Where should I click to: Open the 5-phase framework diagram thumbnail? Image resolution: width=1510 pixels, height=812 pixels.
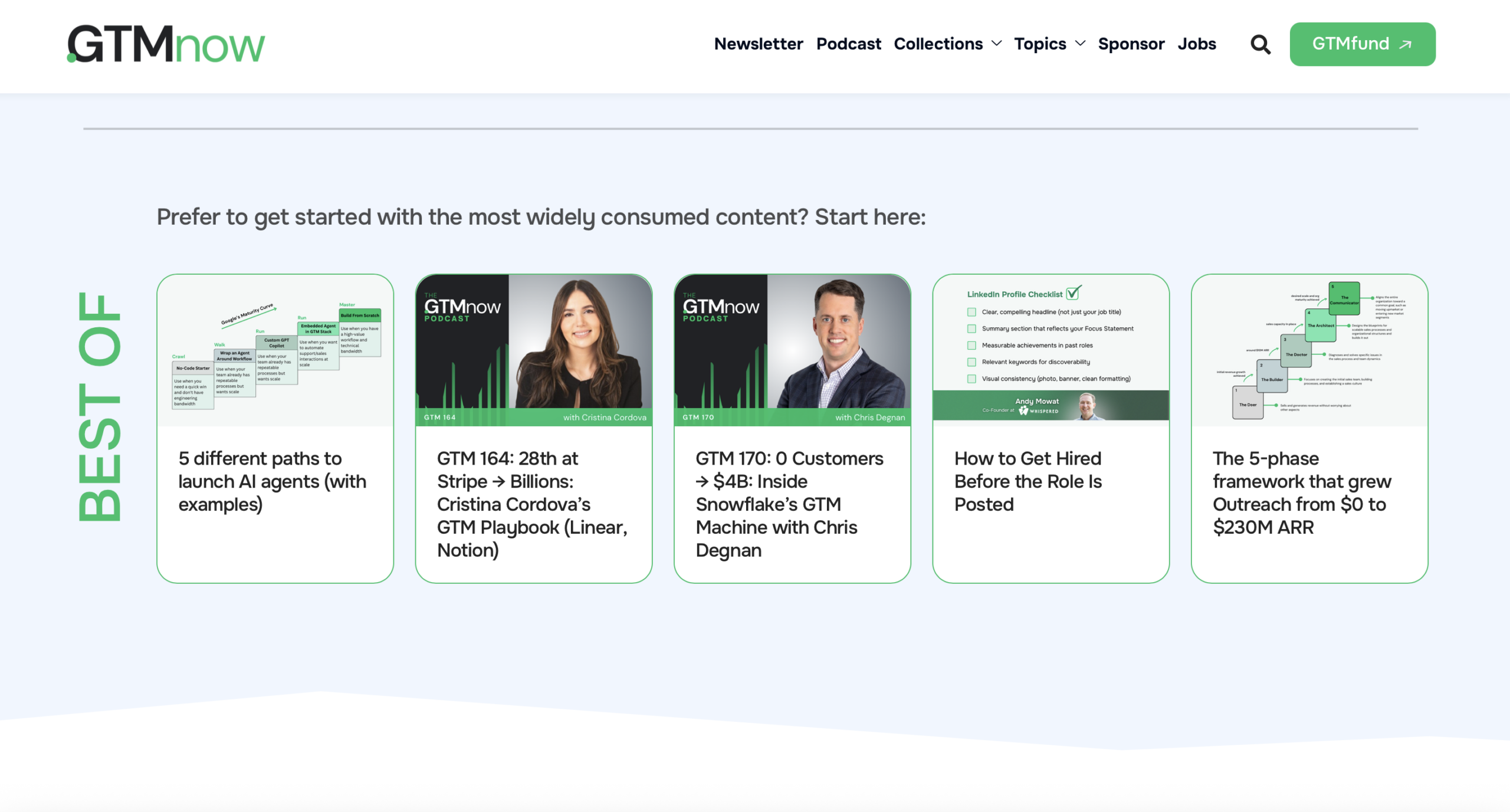(x=1309, y=350)
